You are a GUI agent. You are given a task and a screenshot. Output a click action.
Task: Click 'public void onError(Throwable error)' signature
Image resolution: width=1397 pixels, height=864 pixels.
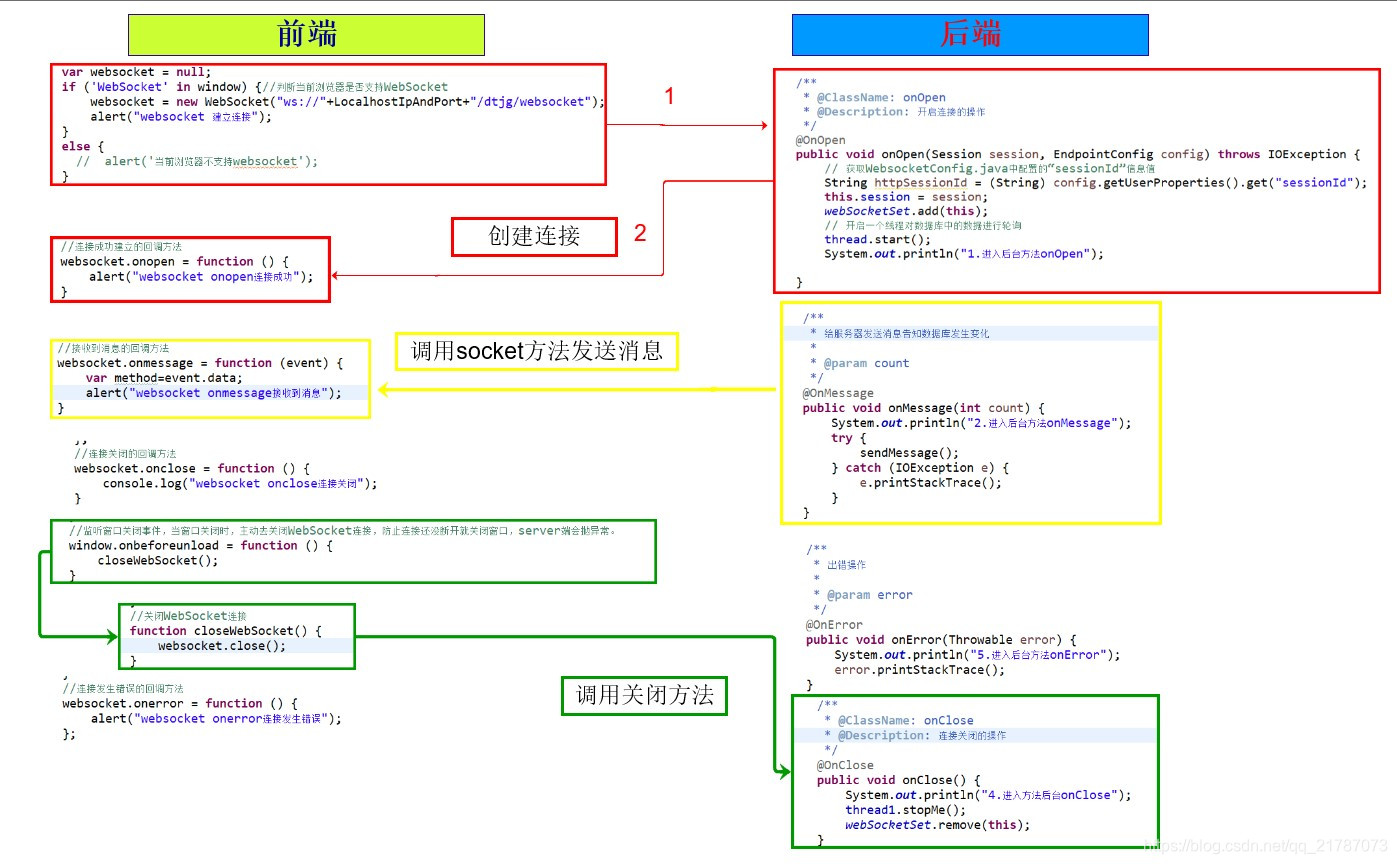[x=941, y=640]
